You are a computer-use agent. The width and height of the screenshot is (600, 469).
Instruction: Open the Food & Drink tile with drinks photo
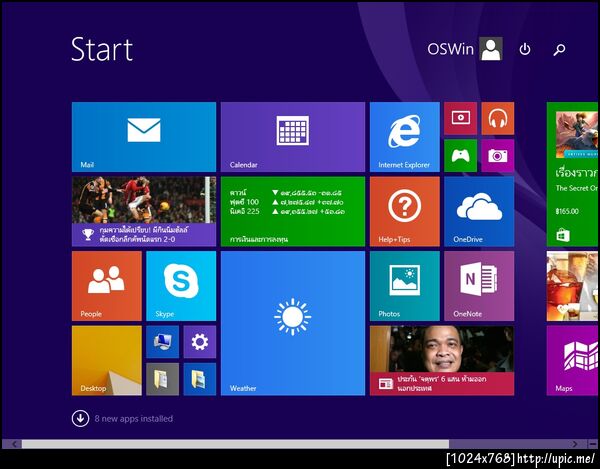pyautogui.click(x=572, y=286)
